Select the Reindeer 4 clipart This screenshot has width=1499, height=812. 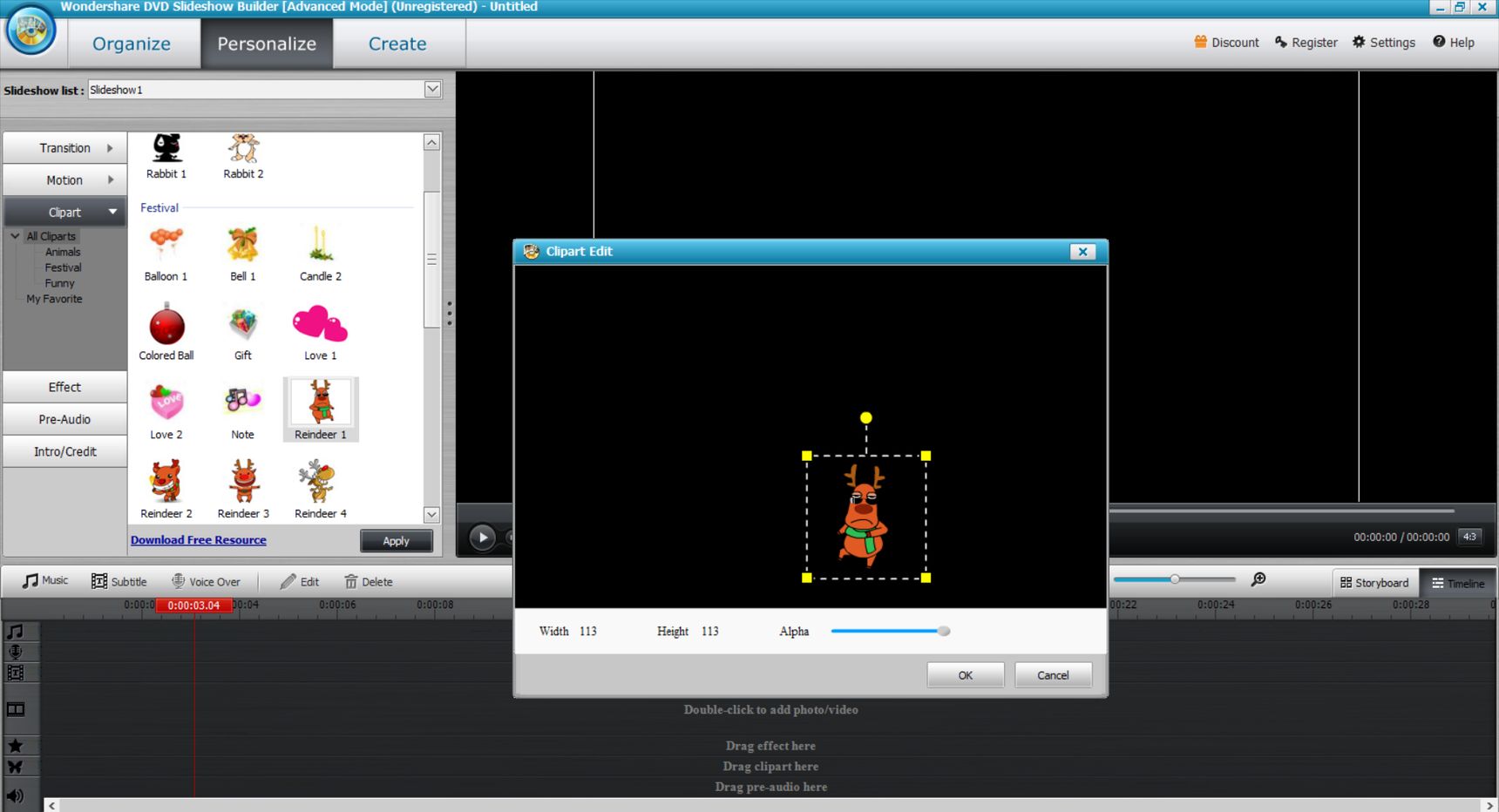click(321, 490)
